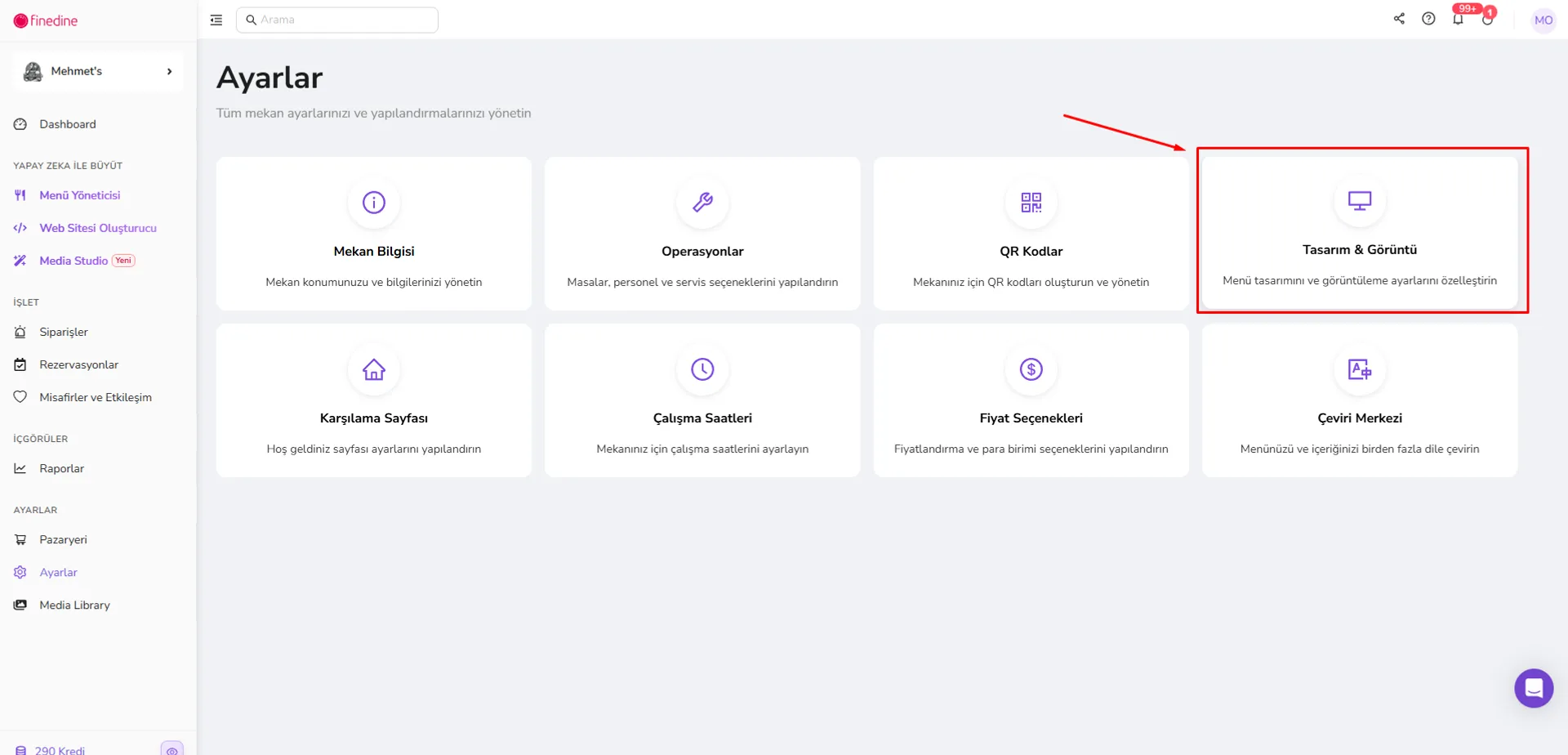1568x755 pixels.
Task: Open the Tasarım & Görüntü settings card
Action: tap(1360, 232)
